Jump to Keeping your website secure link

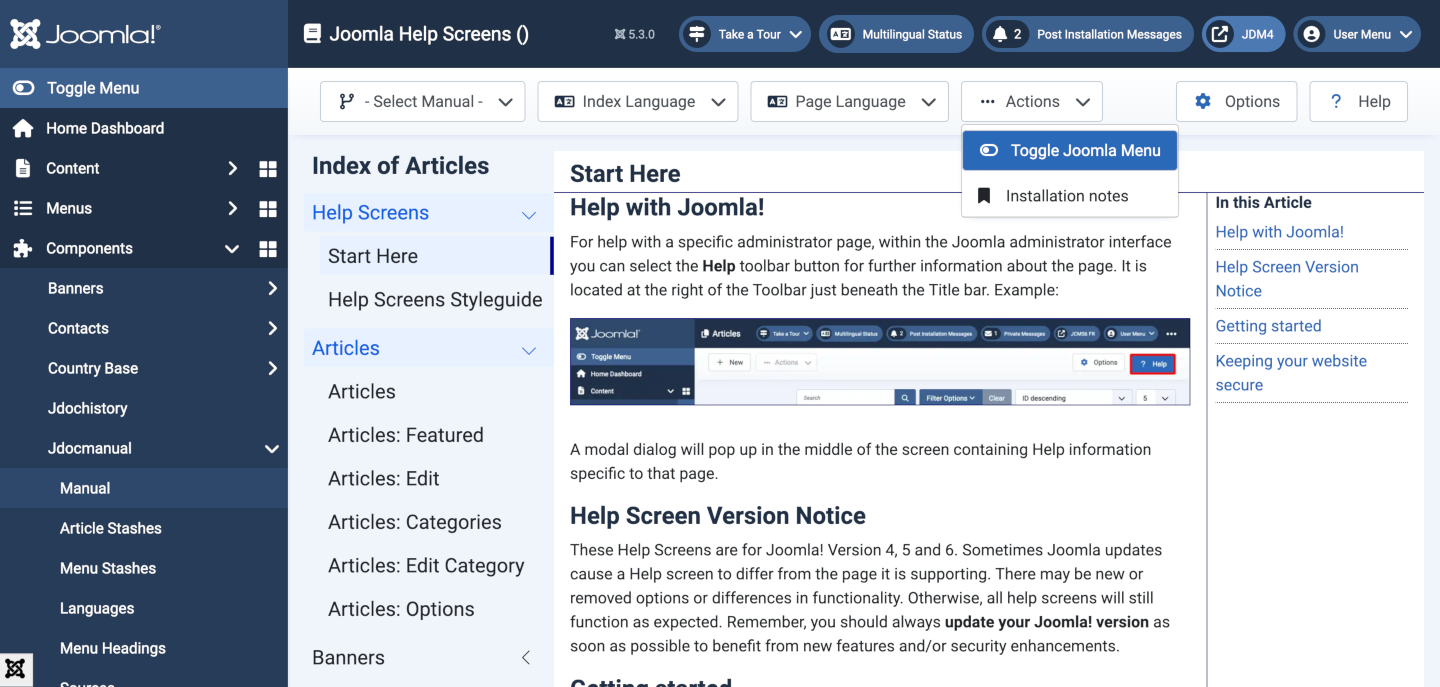click(1290, 373)
